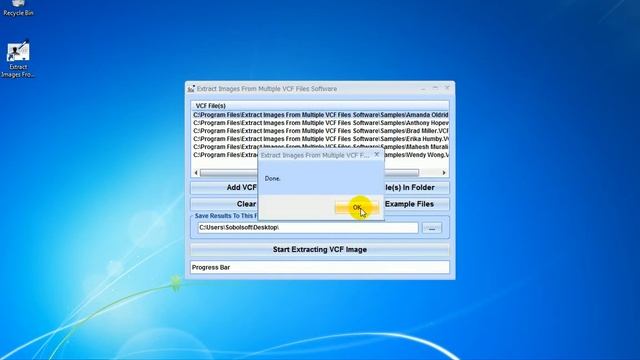The height and width of the screenshot is (360, 640).
Task: Open the Recycle Bin desktop icon
Action: coord(18,8)
